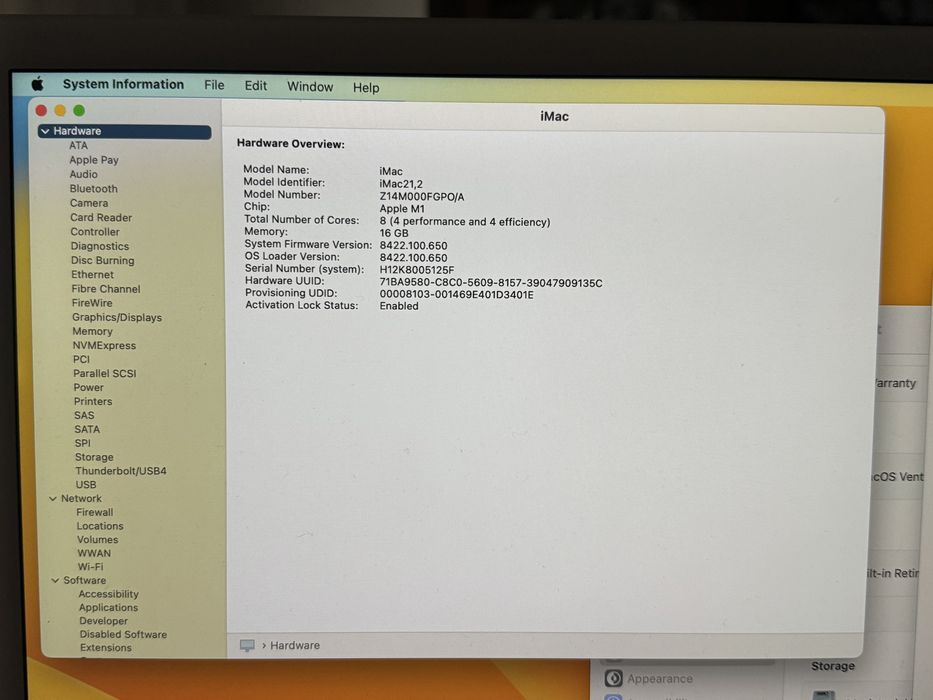Collapse the Software section chevron
This screenshot has height=700, width=933.
pyautogui.click(x=55, y=580)
